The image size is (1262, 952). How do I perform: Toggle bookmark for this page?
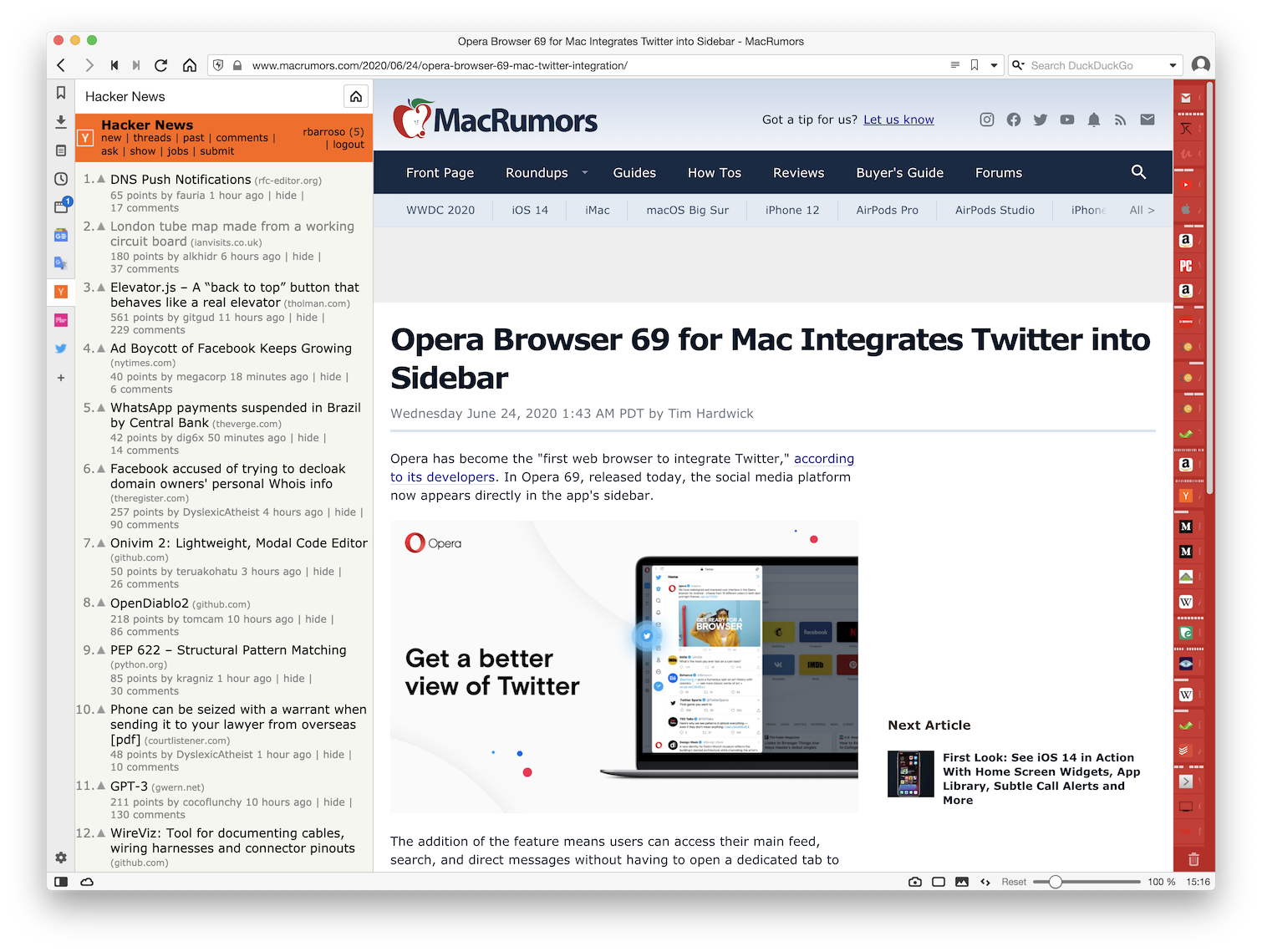[x=974, y=65]
